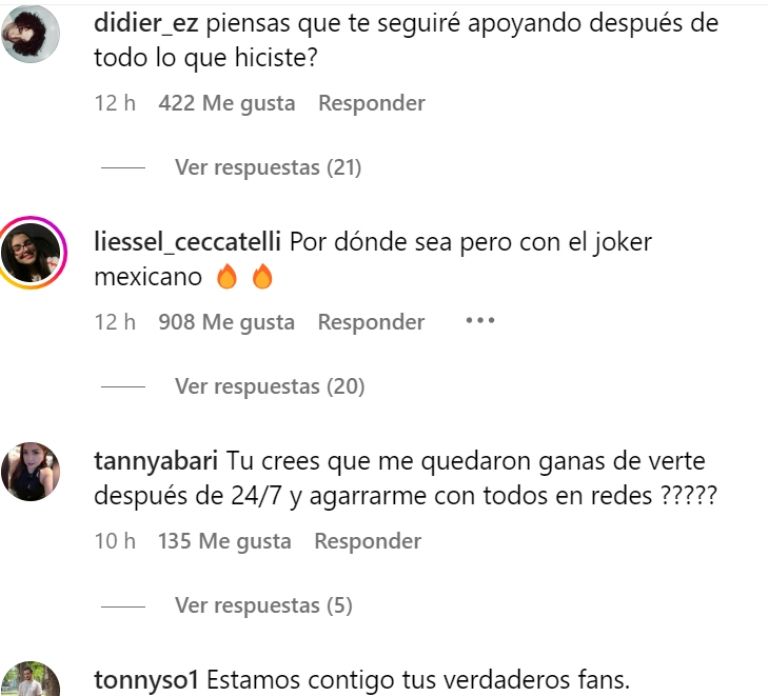Viewport: 768px width, 696px height.
Task: View the 908 likes list
Action: (x=227, y=322)
